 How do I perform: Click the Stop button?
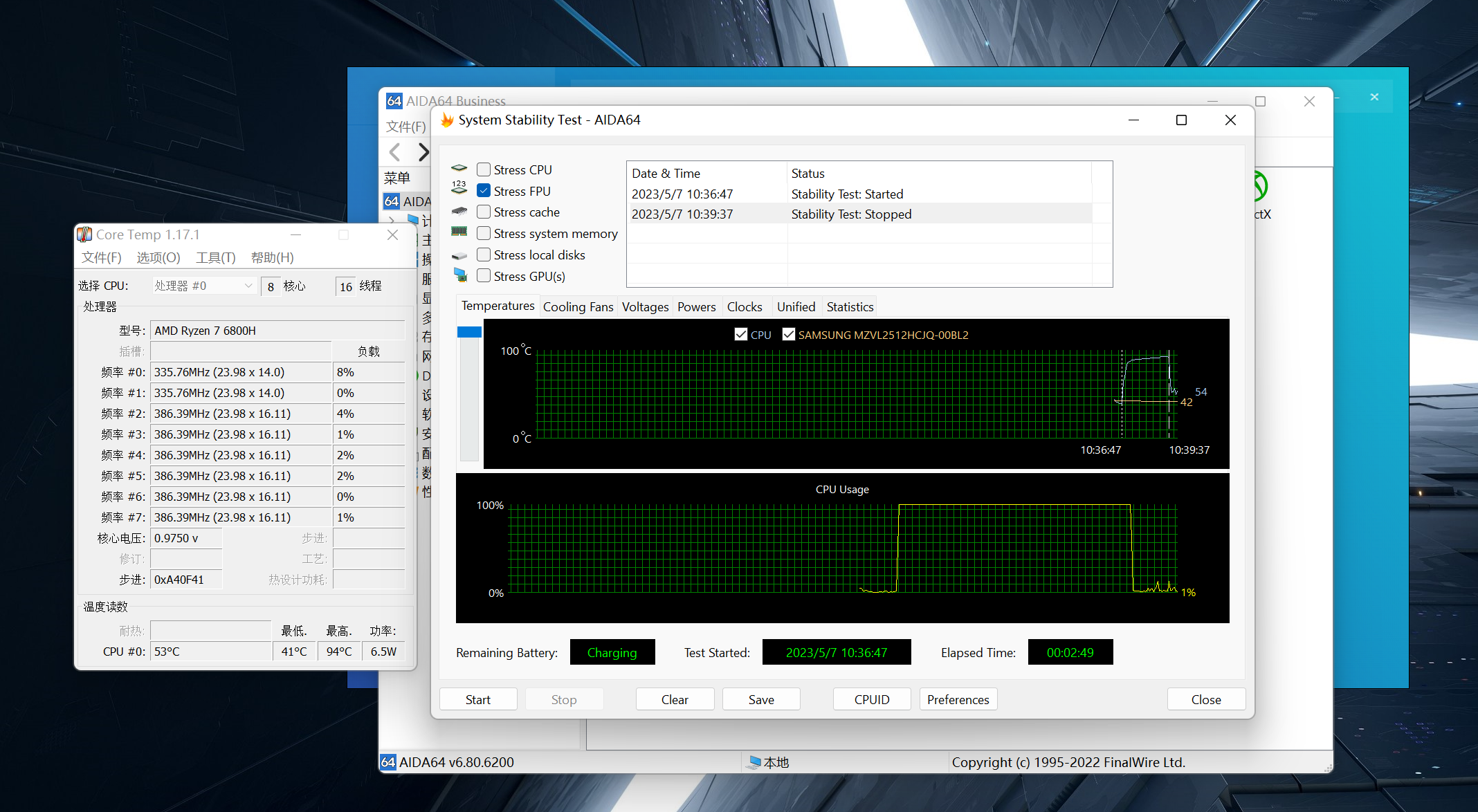(x=564, y=699)
